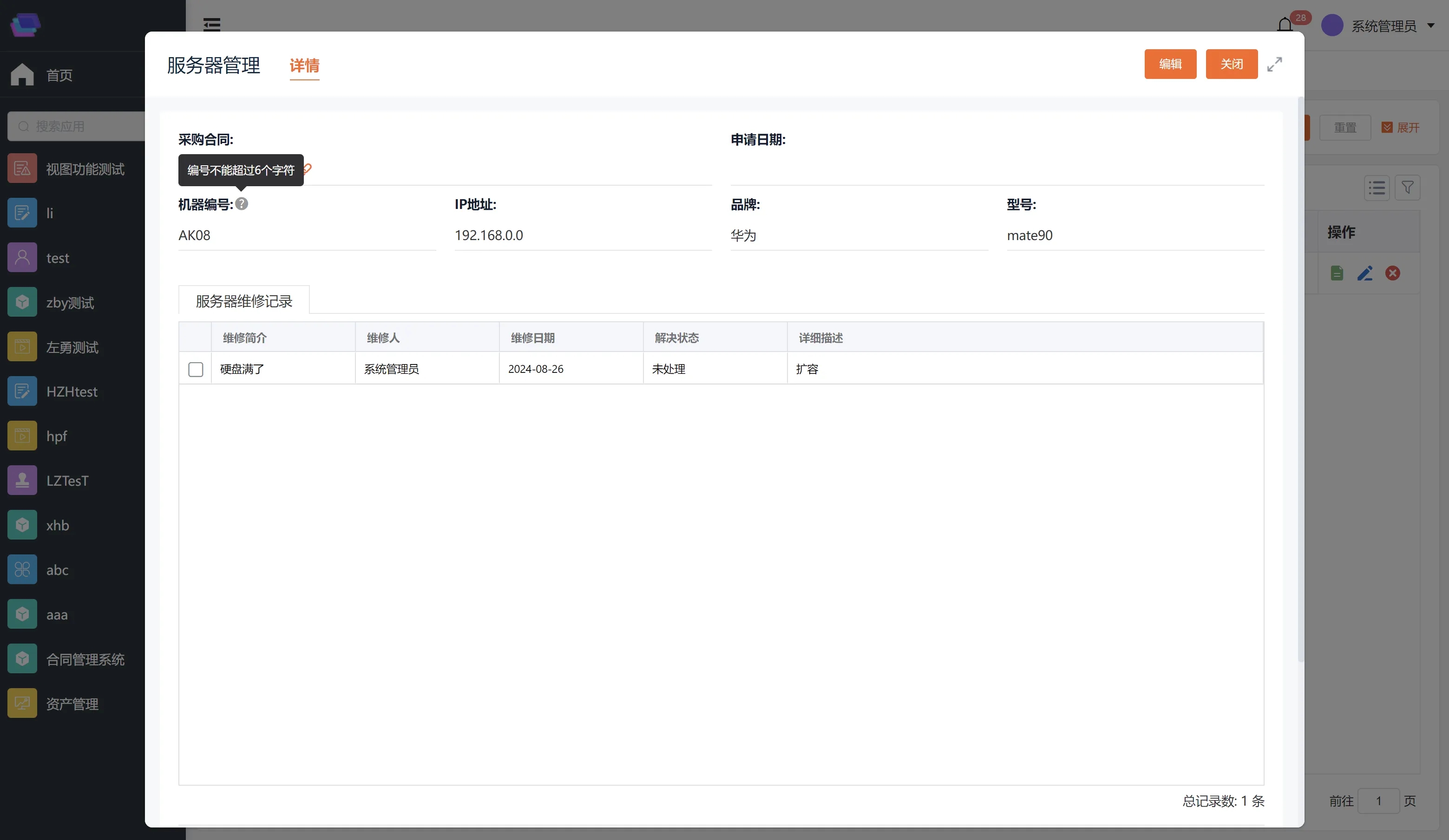Switch to the 详情 tab
The image size is (1449, 840).
pyautogui.click(x=304, y=66)
